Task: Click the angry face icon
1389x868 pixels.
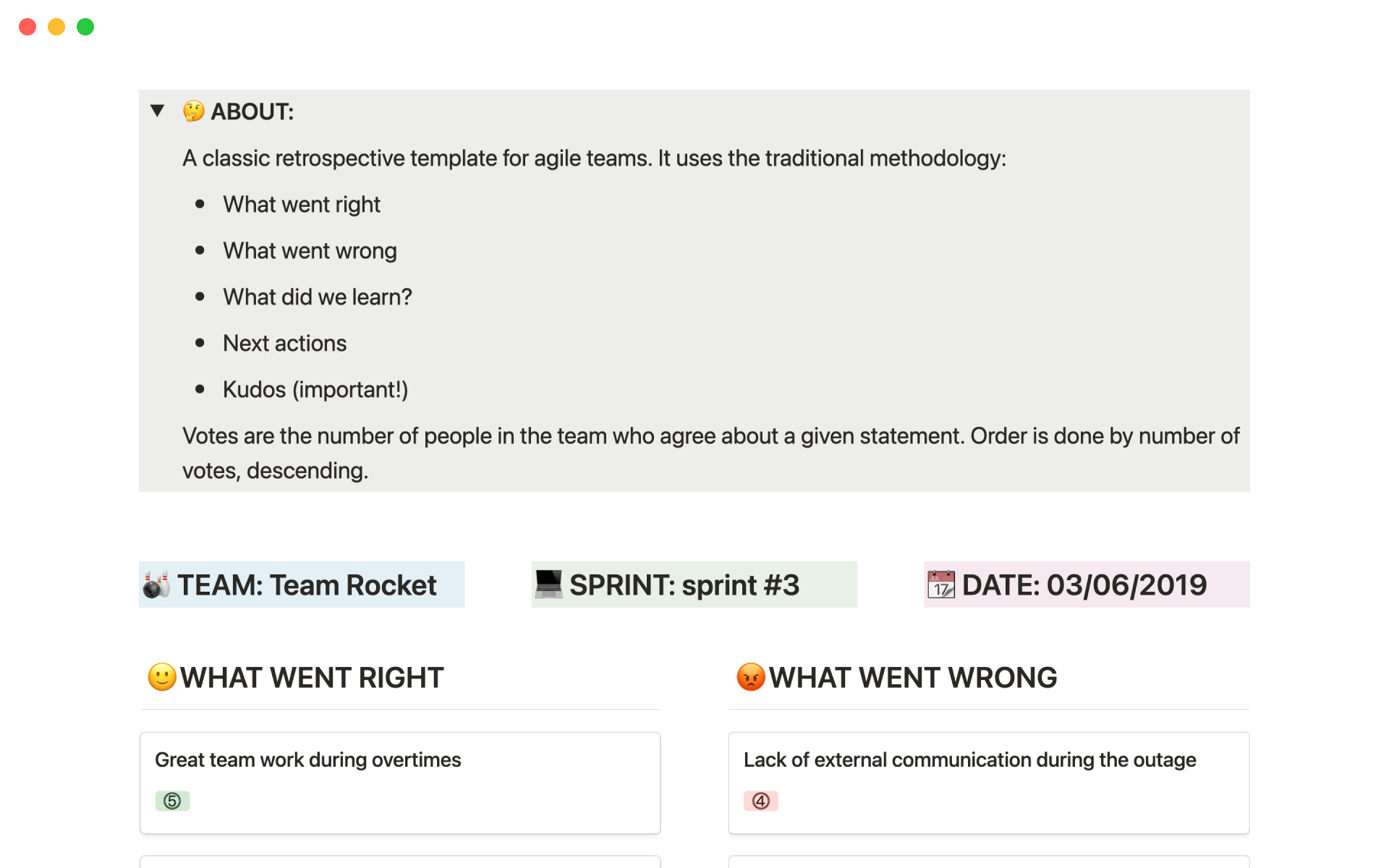Action: click(x=751, y=677)
